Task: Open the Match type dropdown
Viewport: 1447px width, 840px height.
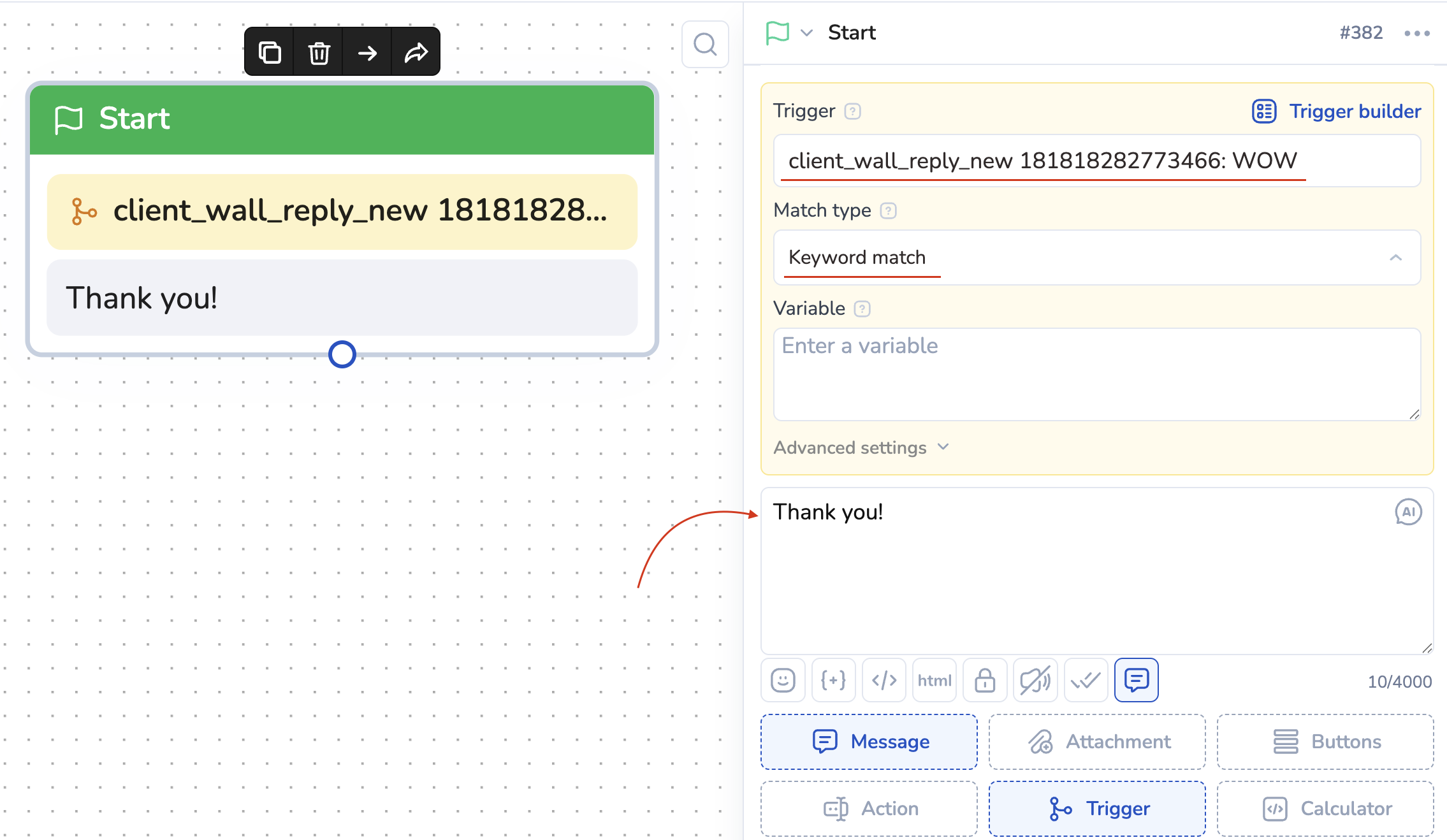Action: coord(1096,257)
